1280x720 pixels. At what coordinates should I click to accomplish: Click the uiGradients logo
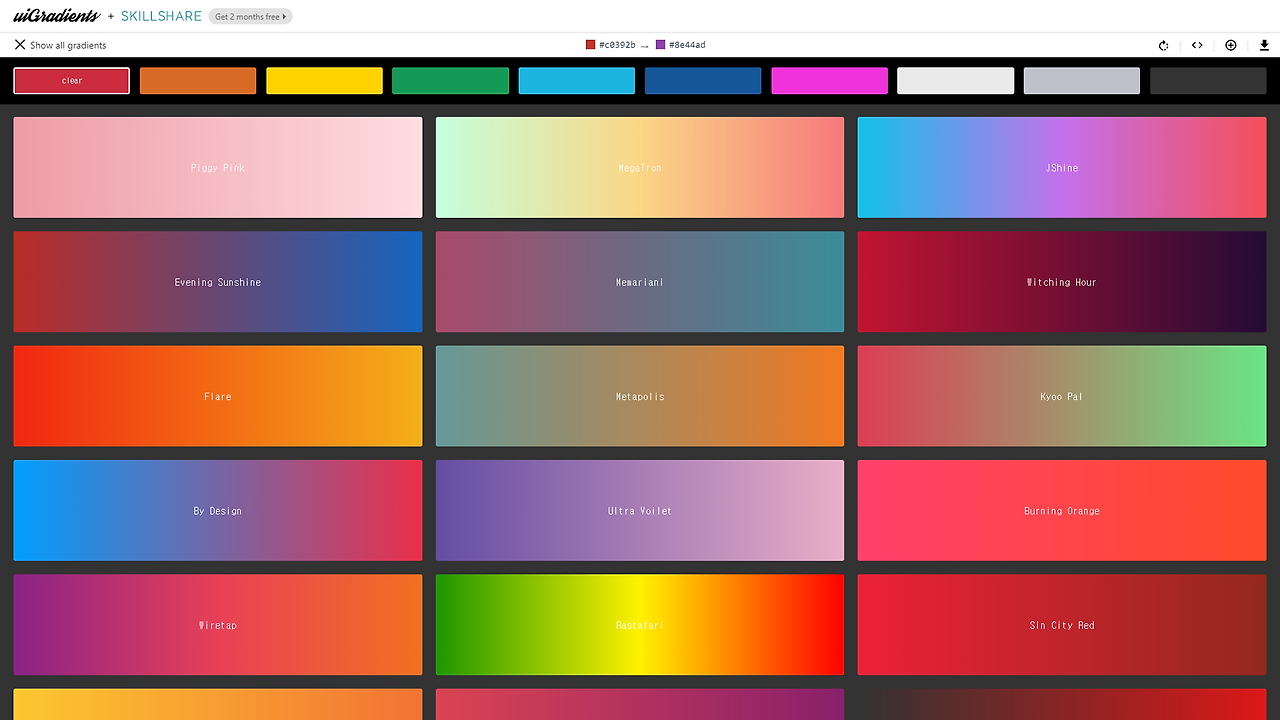[x=57, y=16]
